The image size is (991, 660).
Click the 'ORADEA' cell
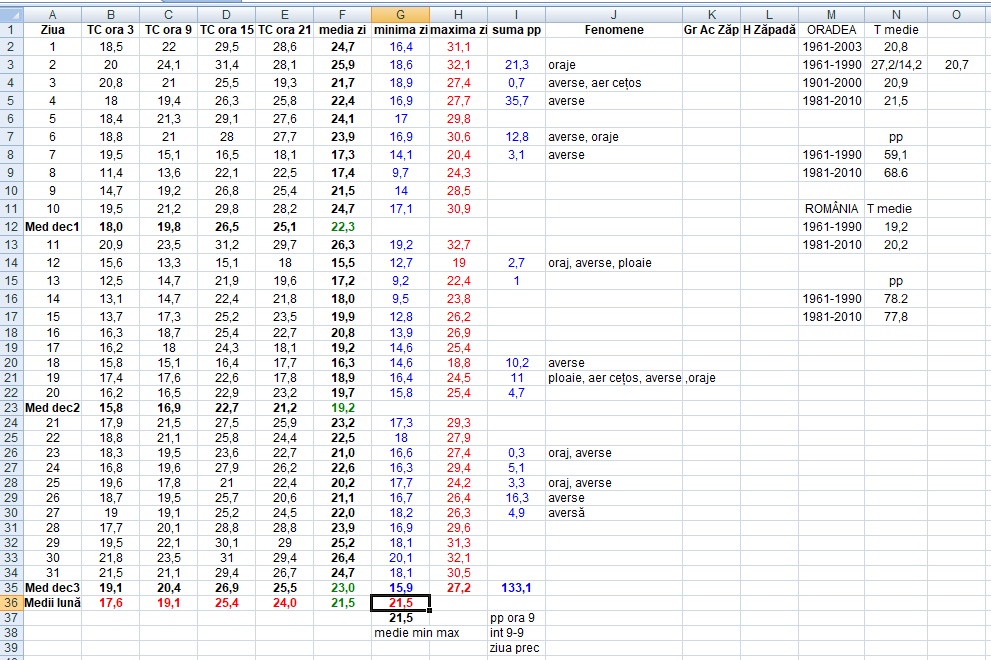point(831,30)
